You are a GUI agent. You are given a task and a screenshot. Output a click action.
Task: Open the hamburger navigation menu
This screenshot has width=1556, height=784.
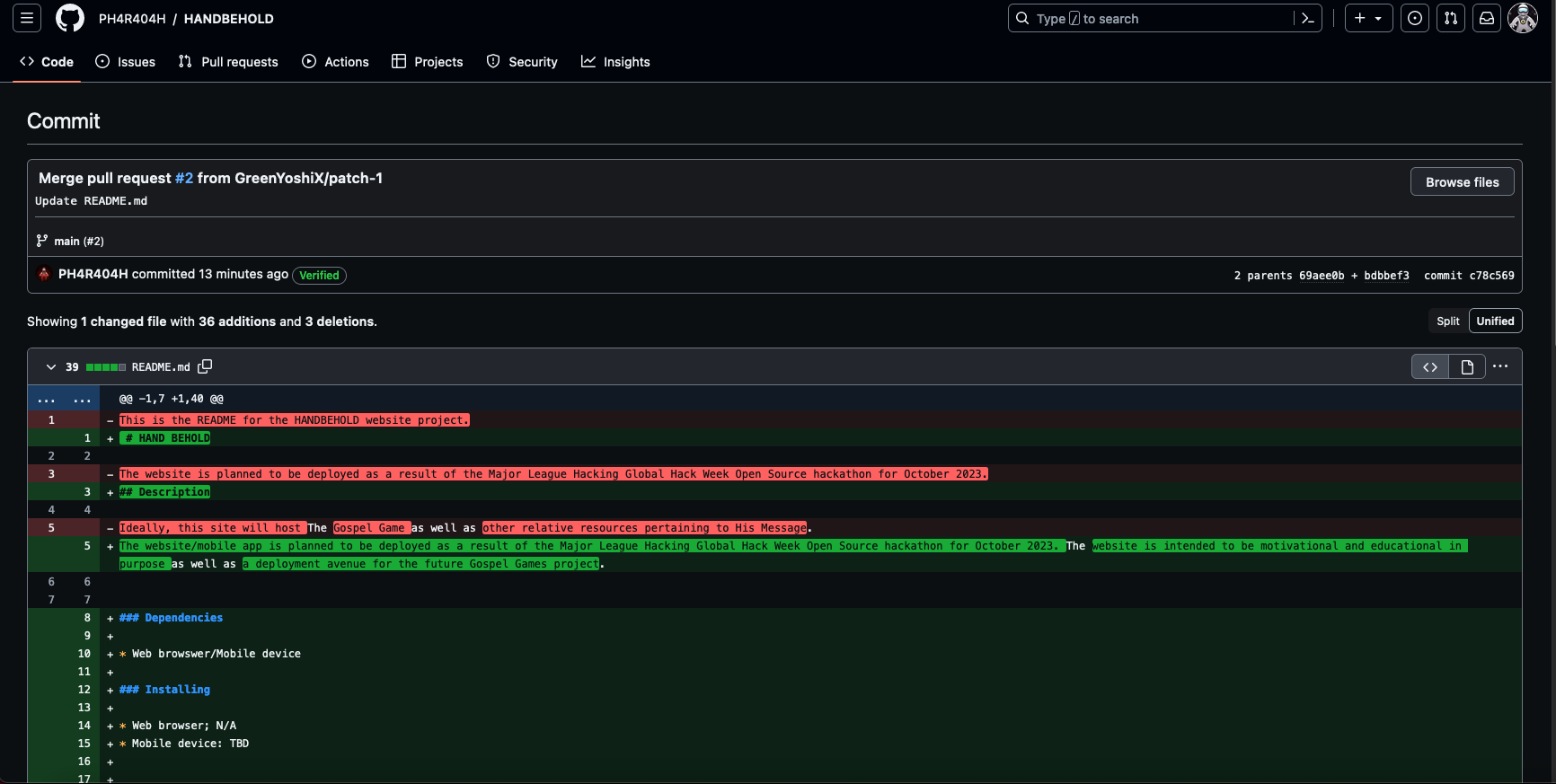coord(27,18)
